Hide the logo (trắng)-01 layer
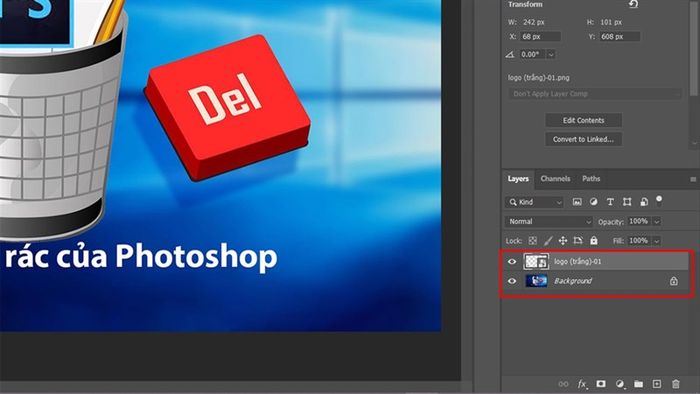 [512, 262]
